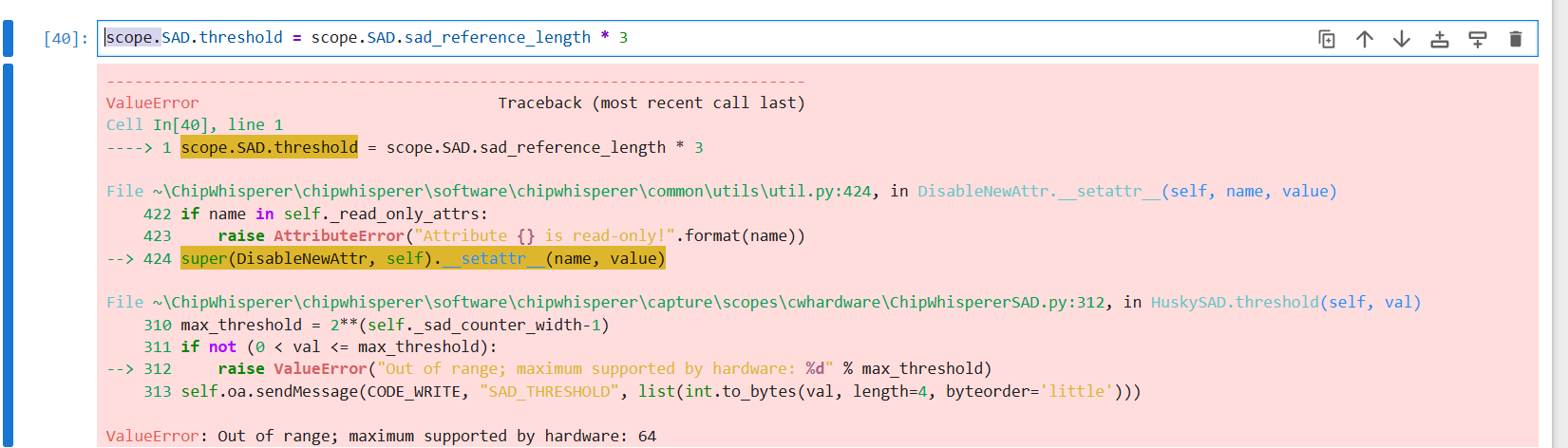The height and width of the screenshot is (448, 1568).
Task: Click the [40]: cell prompt label
Action: 66,39
